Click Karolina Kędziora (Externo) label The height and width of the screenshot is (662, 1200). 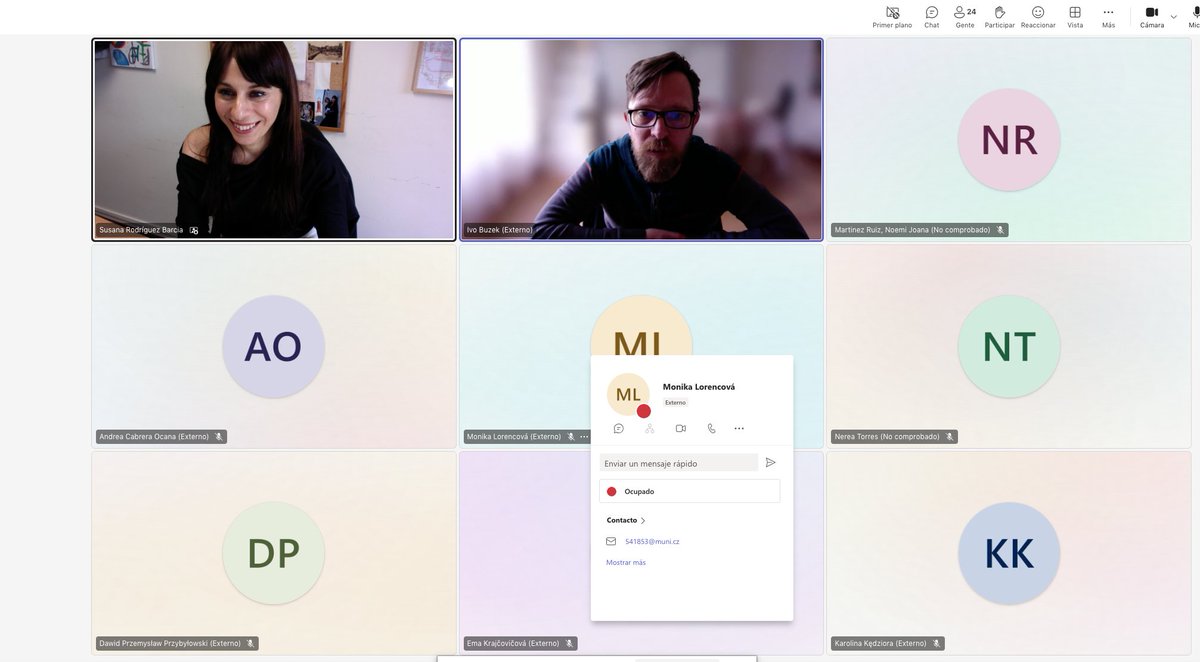(881, 643)
